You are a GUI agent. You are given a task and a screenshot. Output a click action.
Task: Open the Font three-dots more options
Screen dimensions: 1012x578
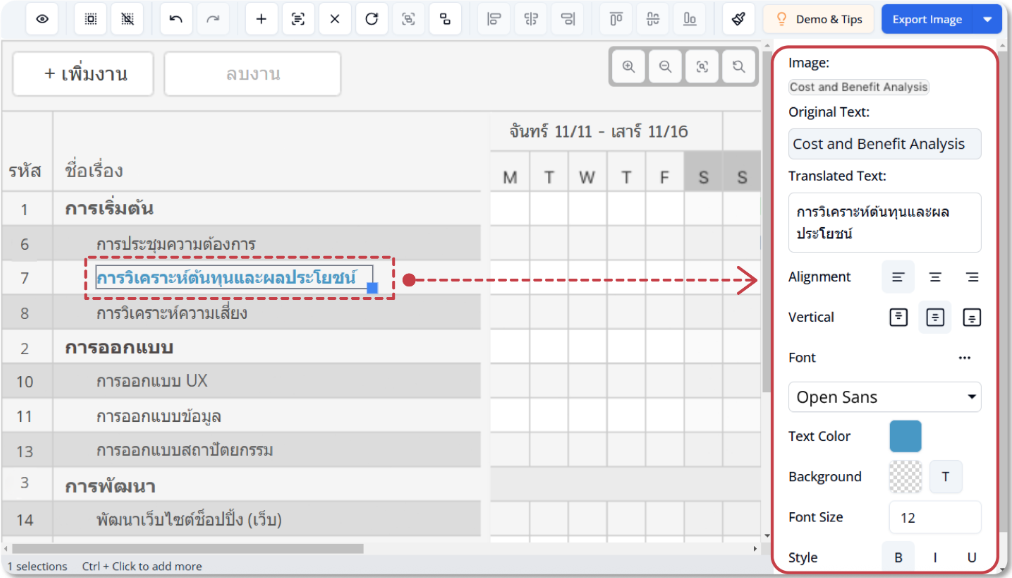pos(964,357)
